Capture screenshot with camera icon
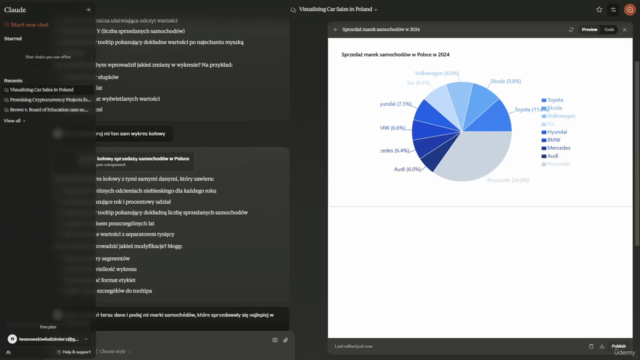This screenshot has width=640, height=360. tap(275, 340)
